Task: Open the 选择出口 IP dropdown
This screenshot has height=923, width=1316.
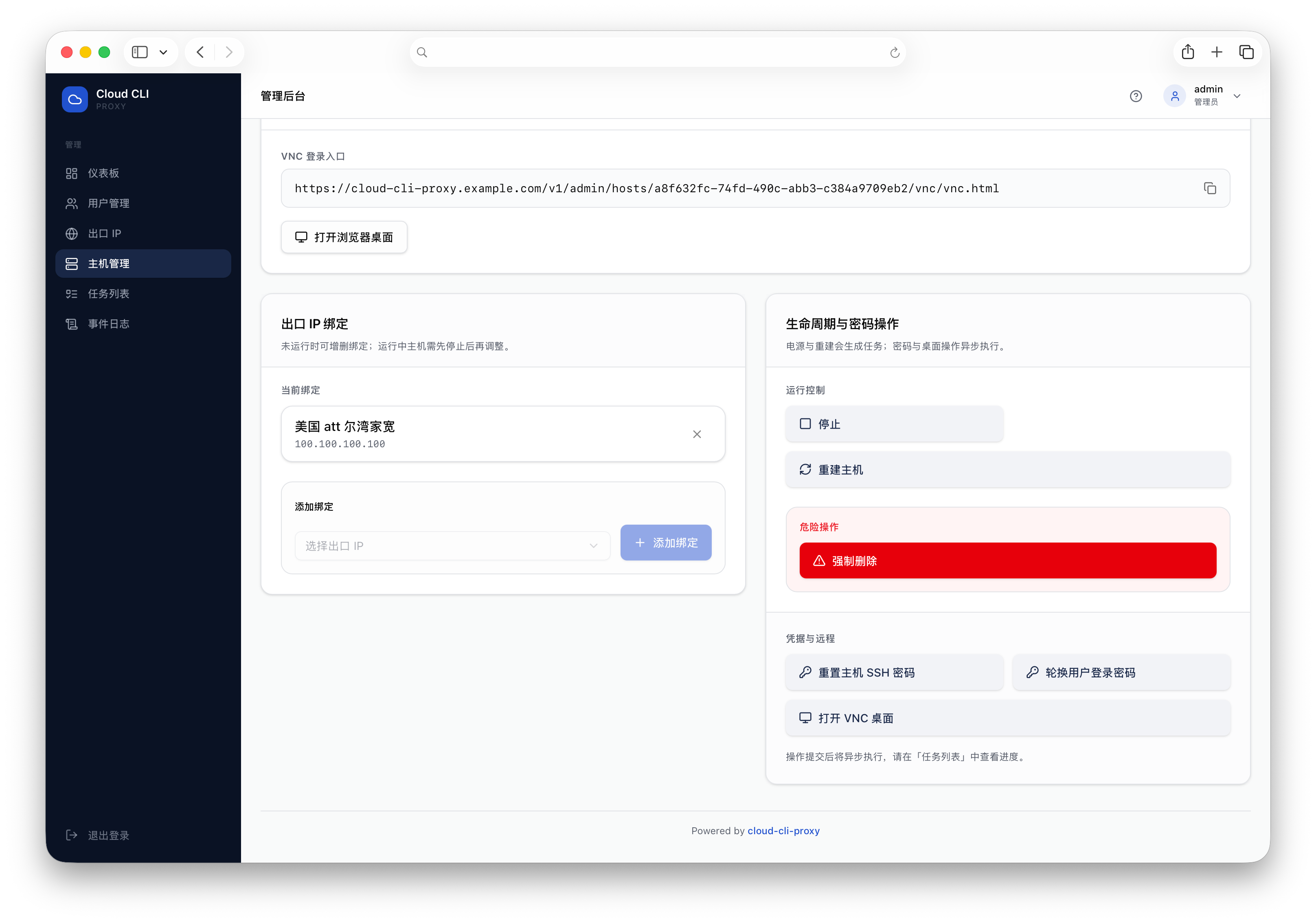Action: [452, 546]
